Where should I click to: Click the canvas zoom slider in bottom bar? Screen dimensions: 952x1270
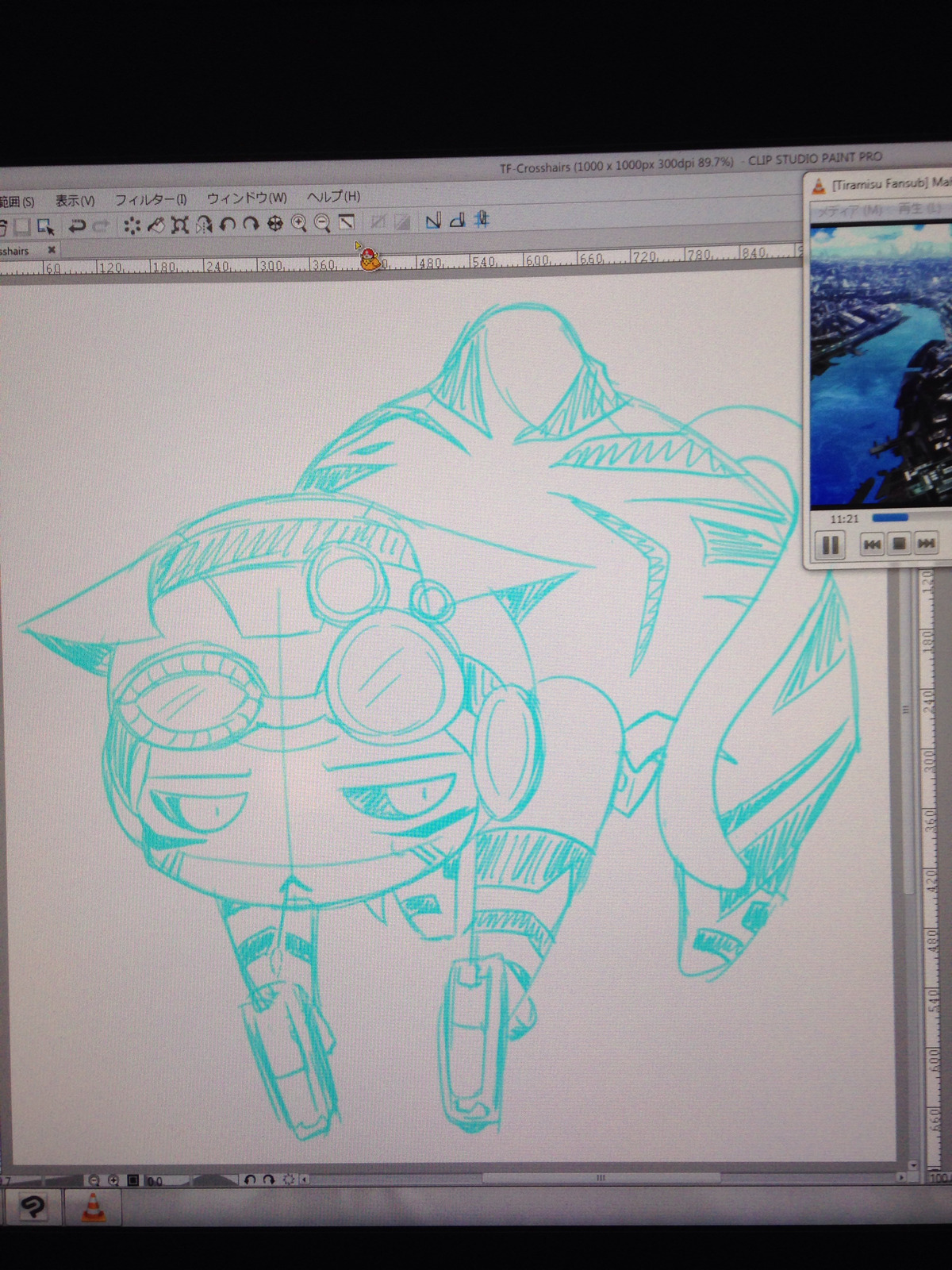tap(43, 1181)
